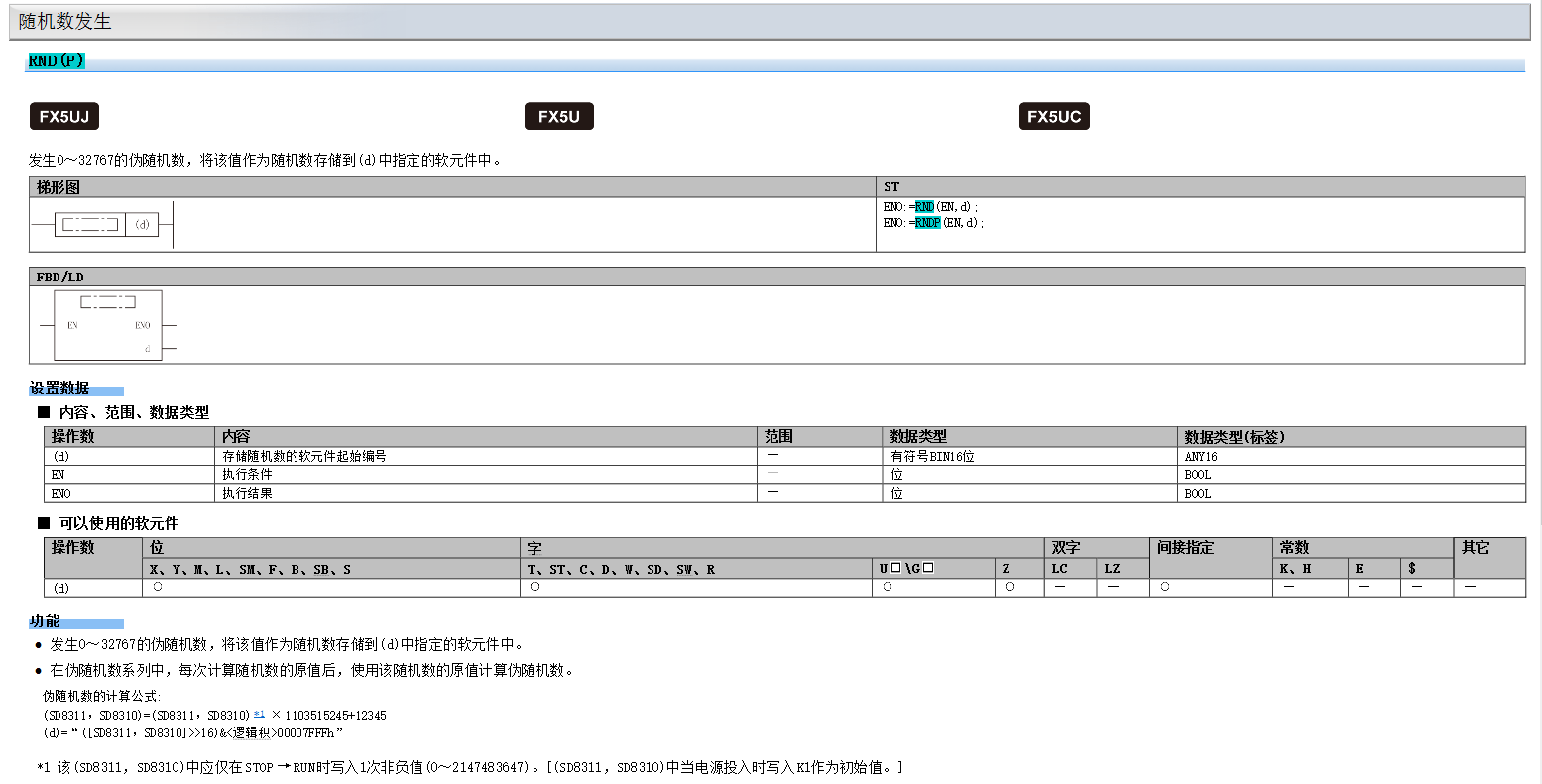
Task: Open the *1 footnote link in formula
Action: tap(259, 714)
